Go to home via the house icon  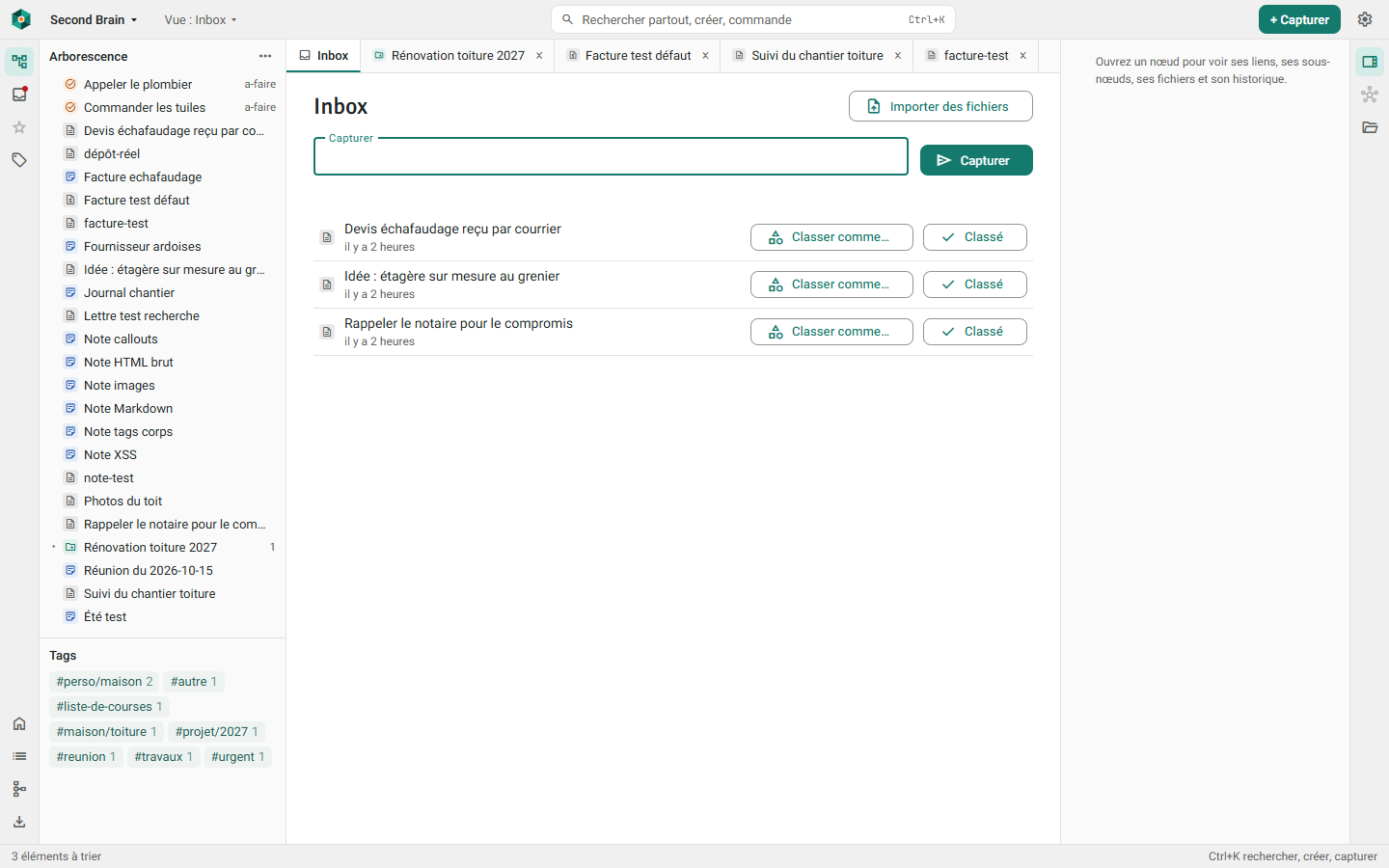click(x=19, y=723)
